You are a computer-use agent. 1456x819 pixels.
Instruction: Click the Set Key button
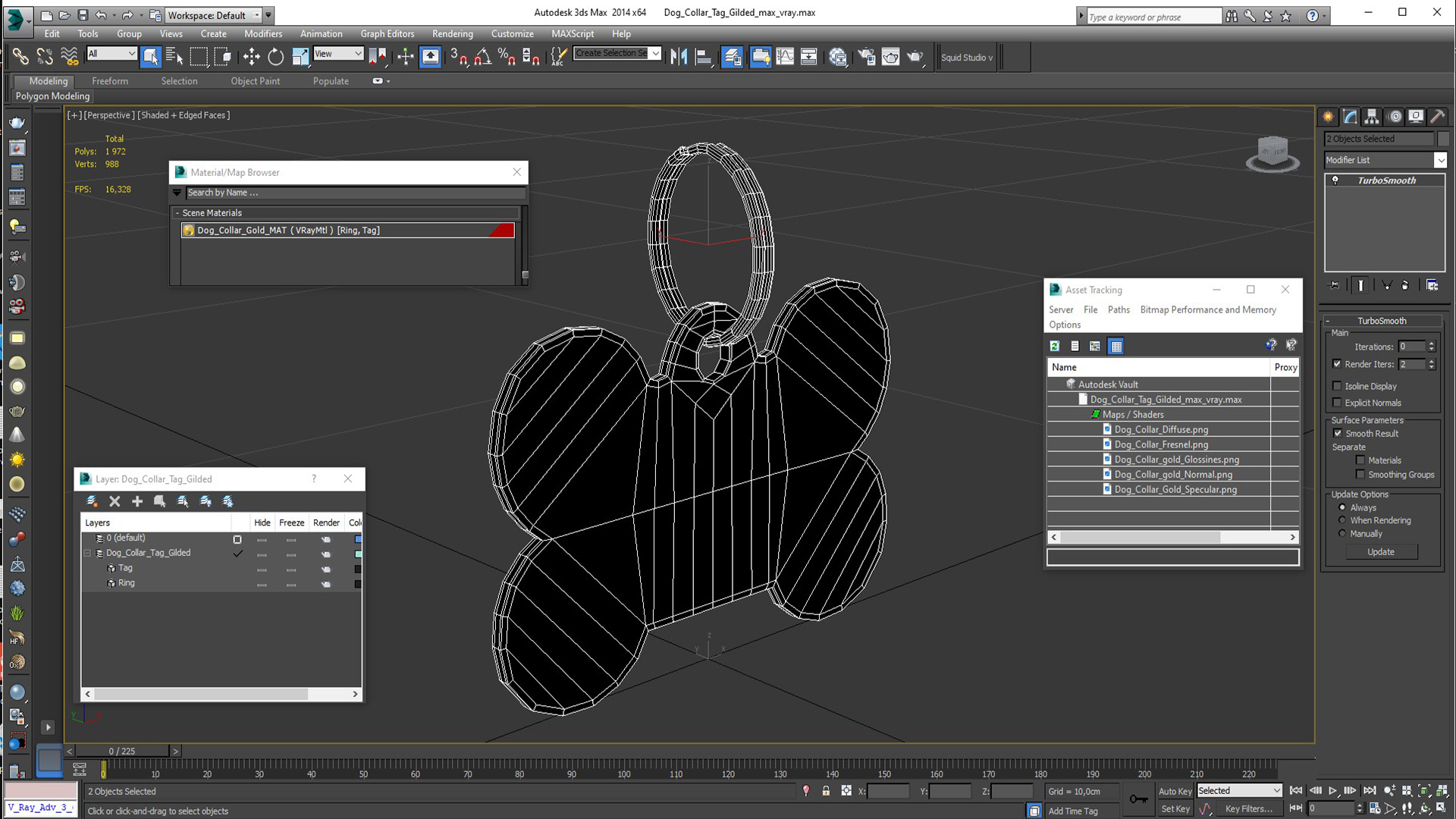point(1175,809)
